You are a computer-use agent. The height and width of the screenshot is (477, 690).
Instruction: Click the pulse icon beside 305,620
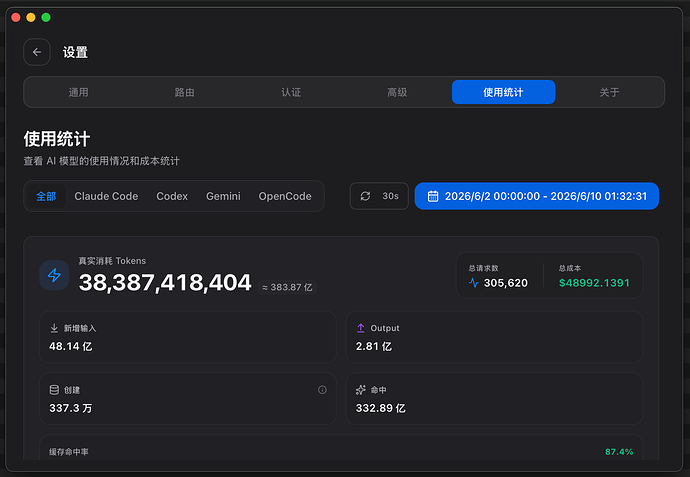pyautogui.click(x=473, y=283)
